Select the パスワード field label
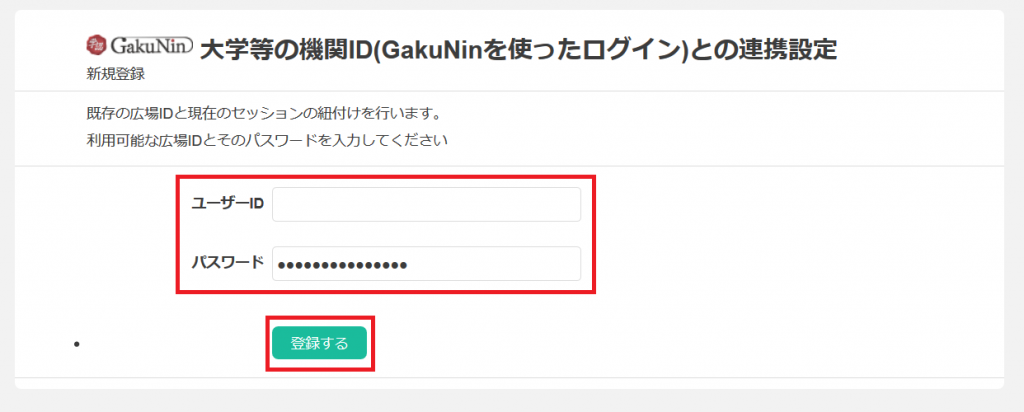Screen dimensions: 1024x412 point(227,262)
